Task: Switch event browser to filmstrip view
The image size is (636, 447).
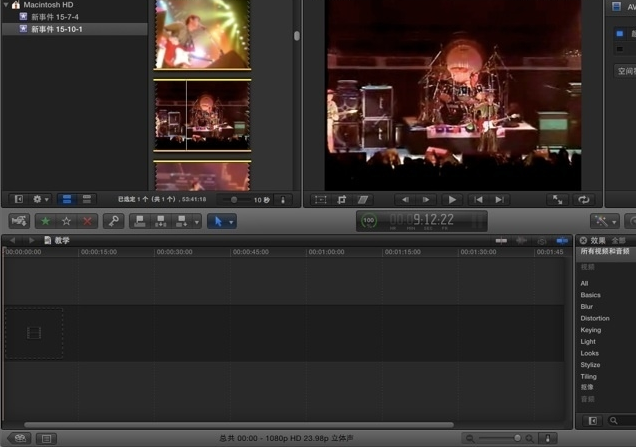Action: (x=66, y=200)
